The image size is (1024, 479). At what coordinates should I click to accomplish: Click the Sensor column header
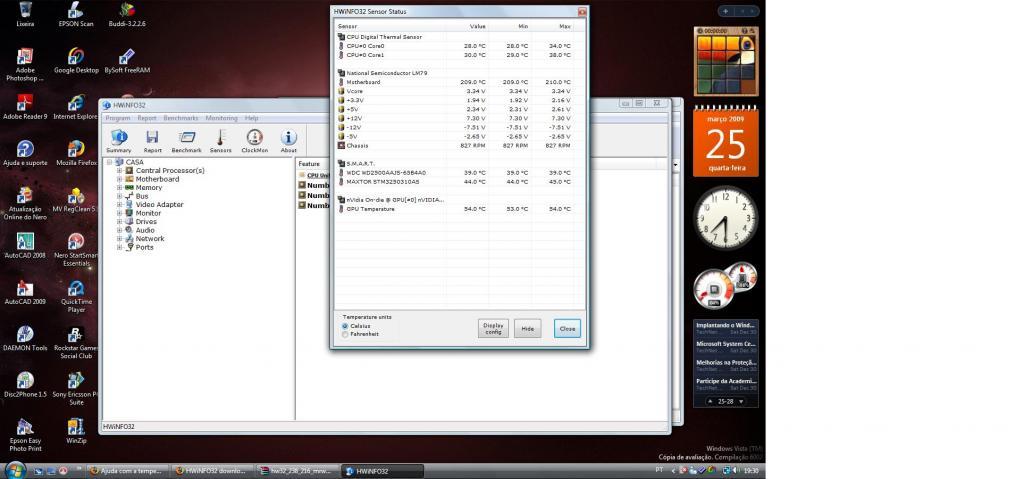[x=389, y=26]
